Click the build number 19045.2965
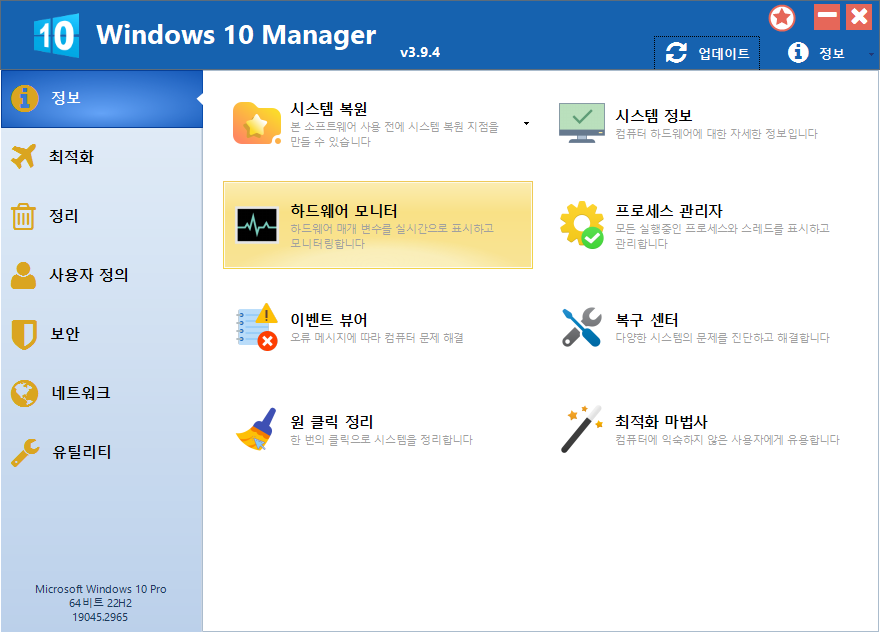 (x=100, y=617)
